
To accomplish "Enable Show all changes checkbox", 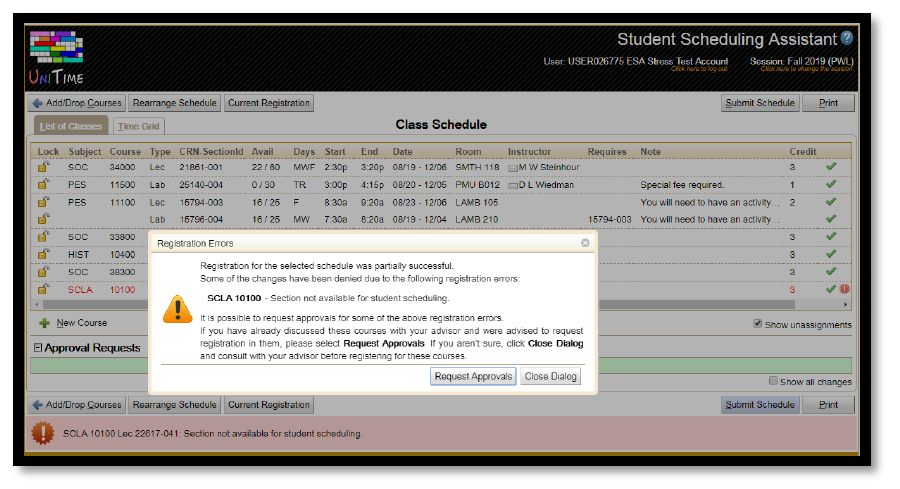I will click(773, 381).
